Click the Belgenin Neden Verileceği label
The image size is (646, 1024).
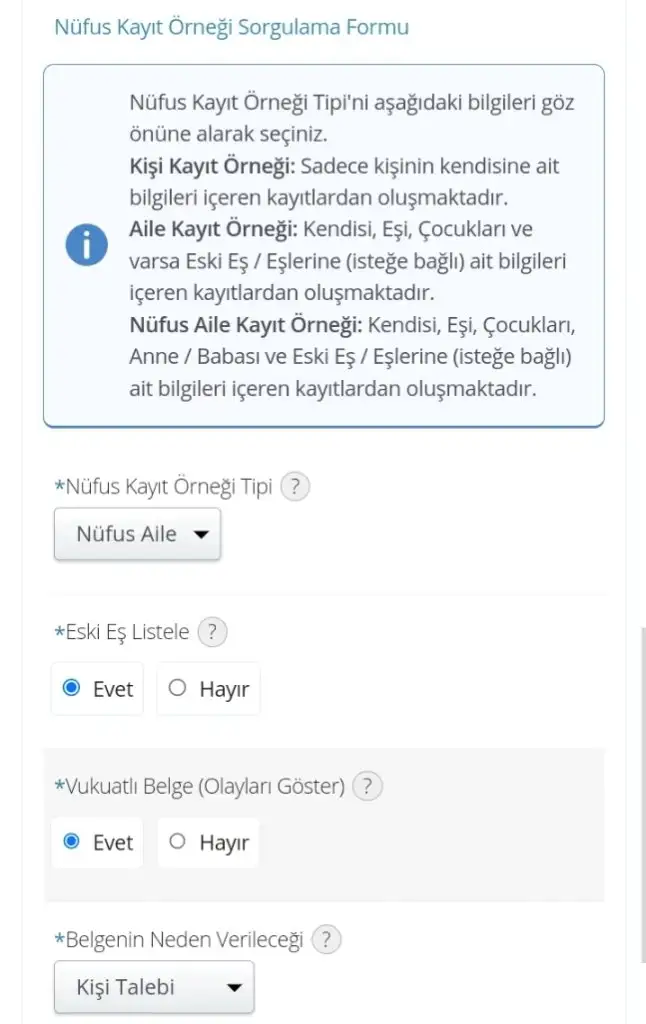(x=179, y=941)
